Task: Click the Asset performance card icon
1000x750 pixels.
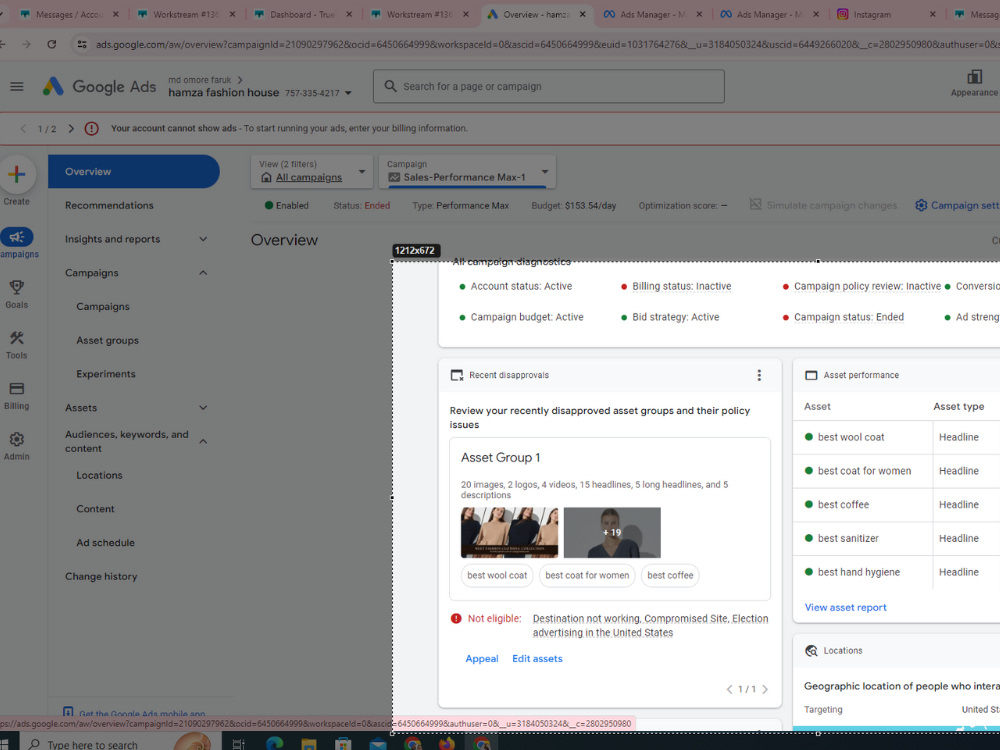Action: coord(811,375)
